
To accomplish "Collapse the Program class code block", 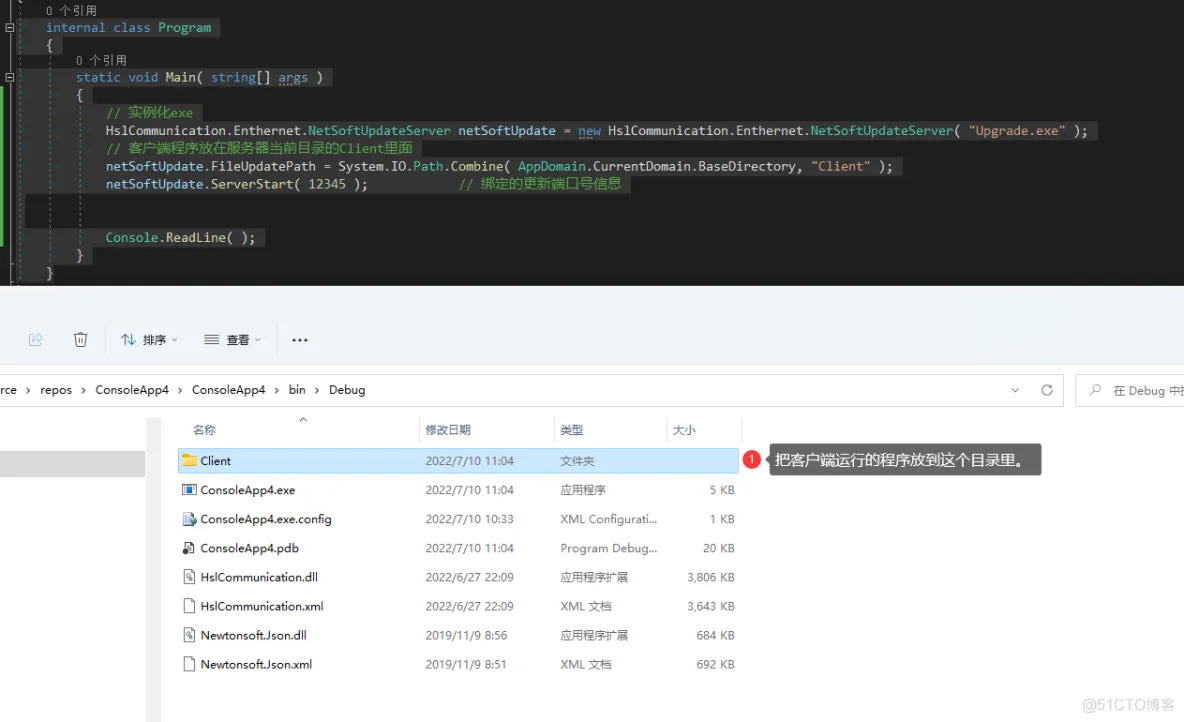I will coord(10,27).
